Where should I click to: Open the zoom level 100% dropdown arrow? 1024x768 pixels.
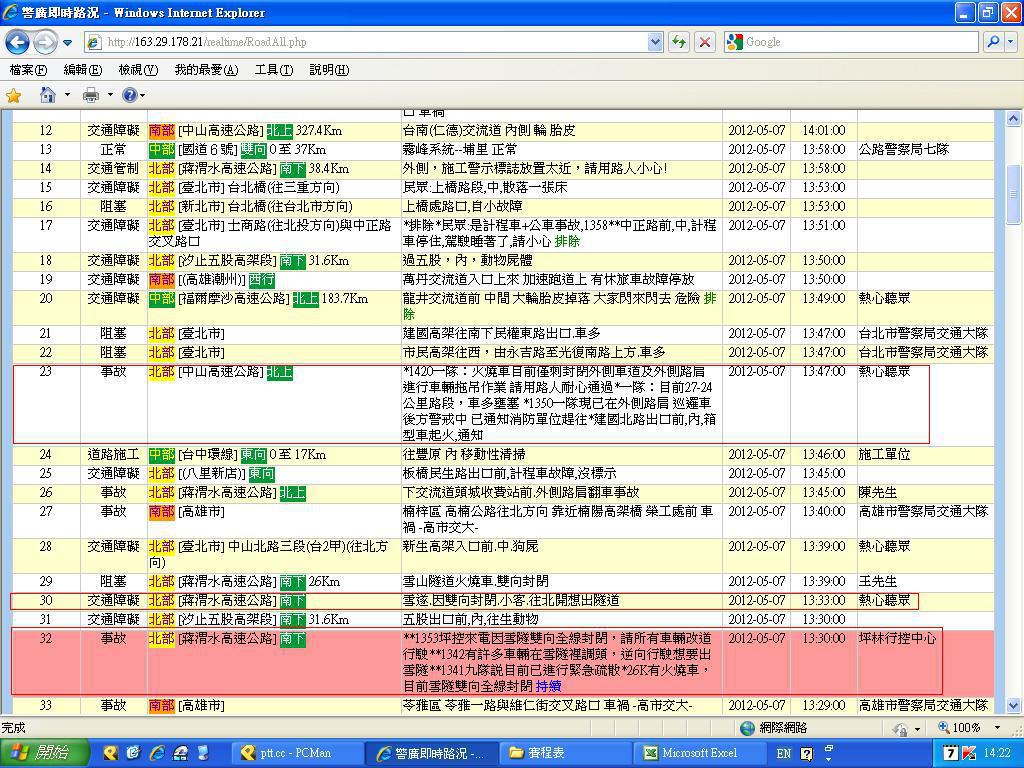point(996,728)
